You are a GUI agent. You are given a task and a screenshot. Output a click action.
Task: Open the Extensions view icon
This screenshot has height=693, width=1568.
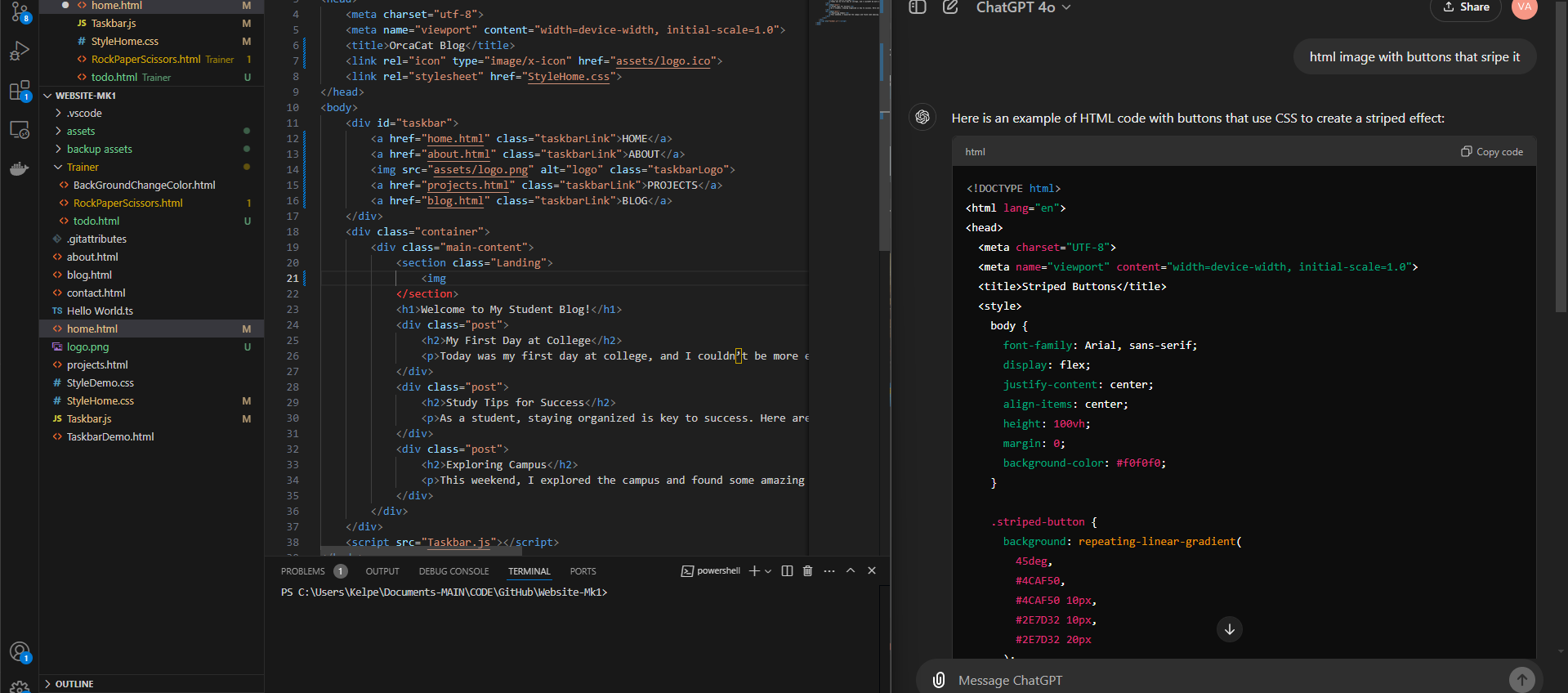(x=20, y=91)
